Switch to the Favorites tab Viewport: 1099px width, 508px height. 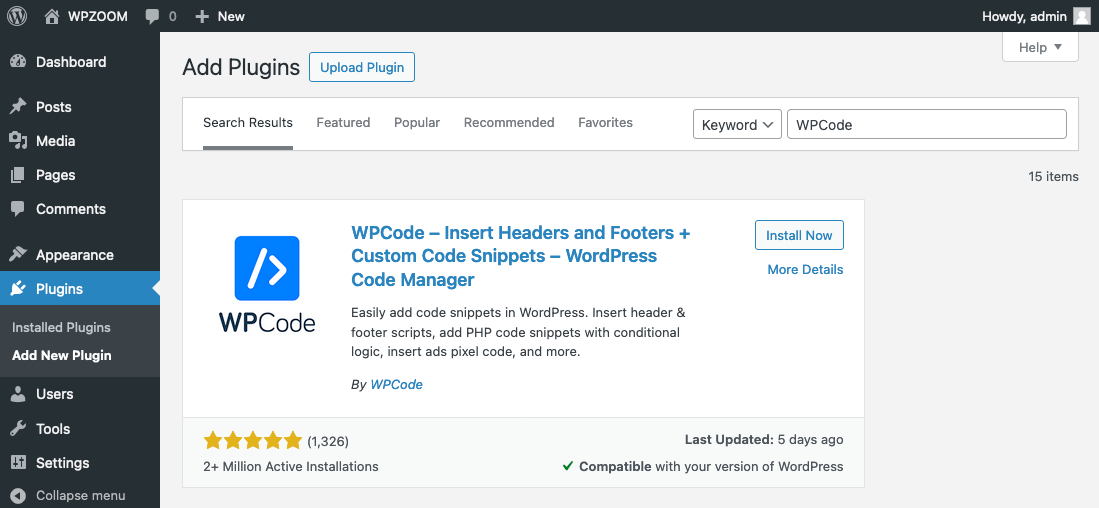[x=605, y=123]
